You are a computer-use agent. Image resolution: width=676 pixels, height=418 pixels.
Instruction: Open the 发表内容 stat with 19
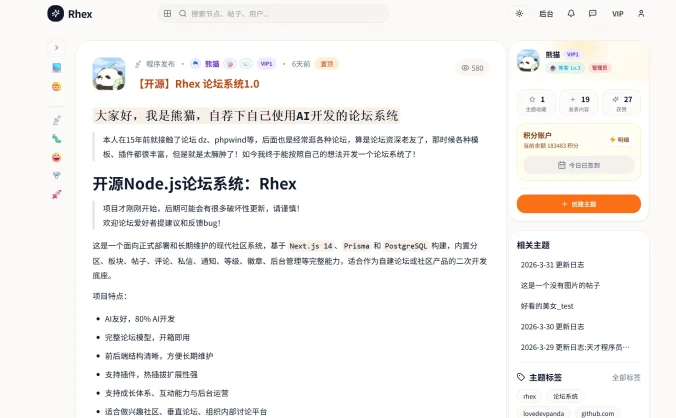pyautogui.click(x=579, y=103)
